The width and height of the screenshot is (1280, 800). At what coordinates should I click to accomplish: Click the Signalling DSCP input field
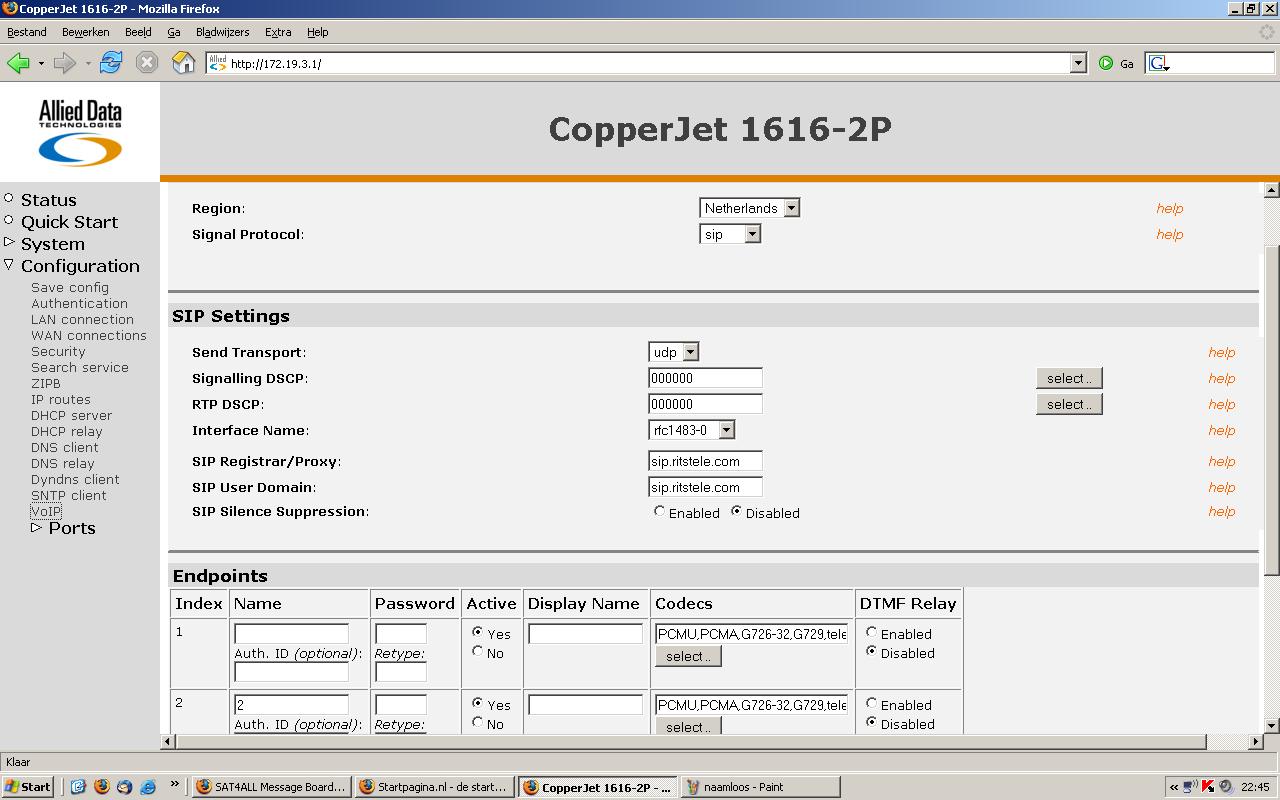705,378
